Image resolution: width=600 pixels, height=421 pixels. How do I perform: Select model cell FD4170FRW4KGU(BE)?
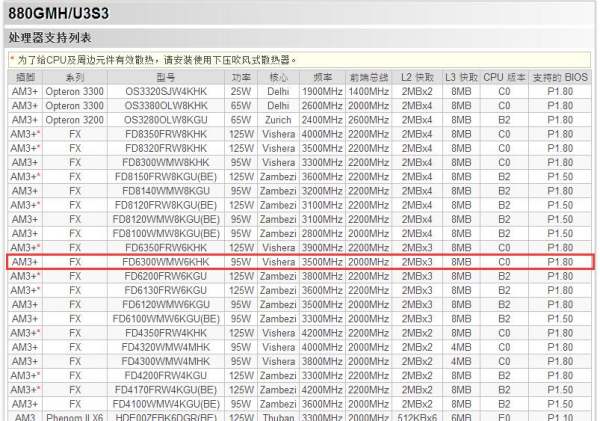tap(166, 390)
